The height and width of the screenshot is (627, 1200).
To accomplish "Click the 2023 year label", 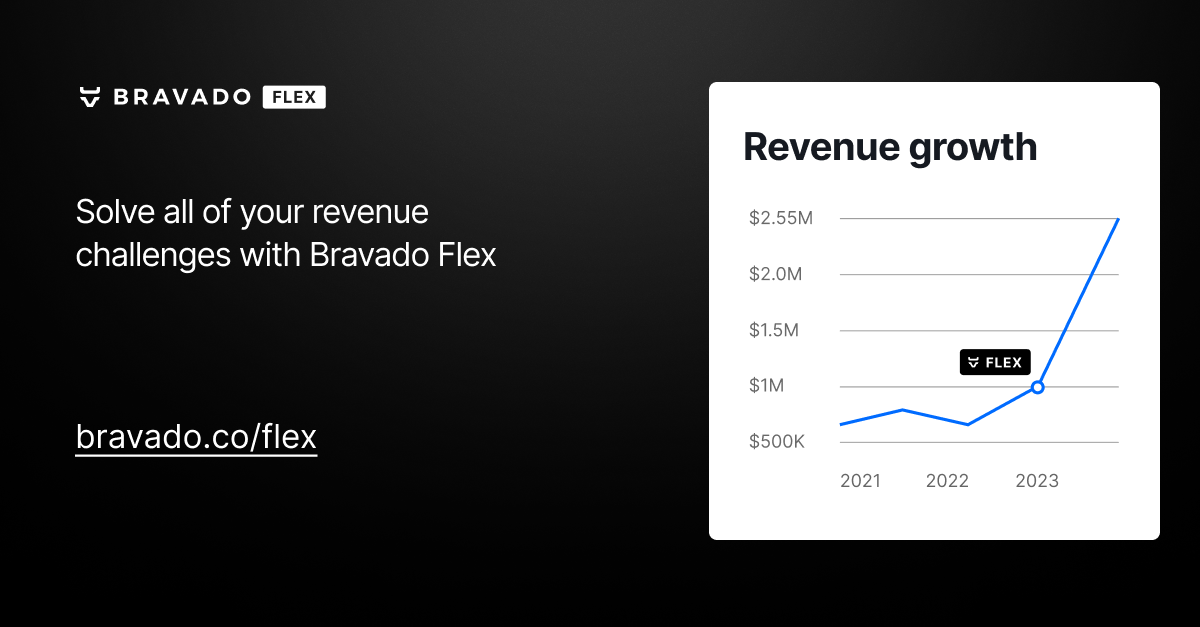I will tap(1037, 481).
